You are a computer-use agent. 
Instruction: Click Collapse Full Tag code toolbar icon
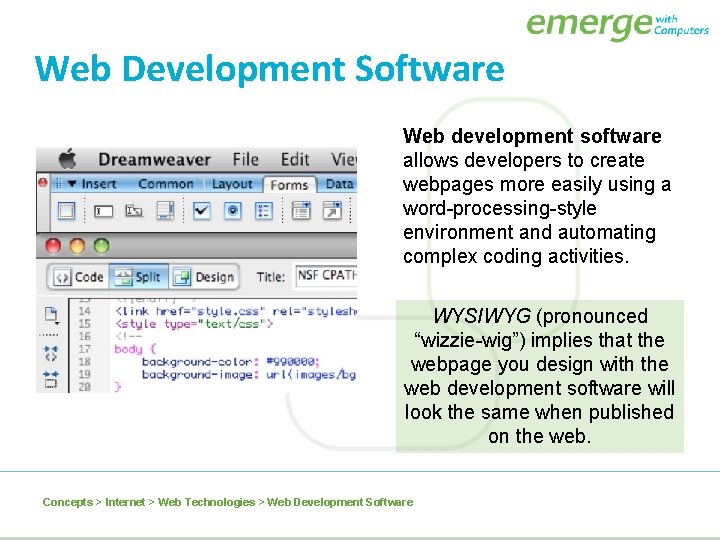pos(51,354)
